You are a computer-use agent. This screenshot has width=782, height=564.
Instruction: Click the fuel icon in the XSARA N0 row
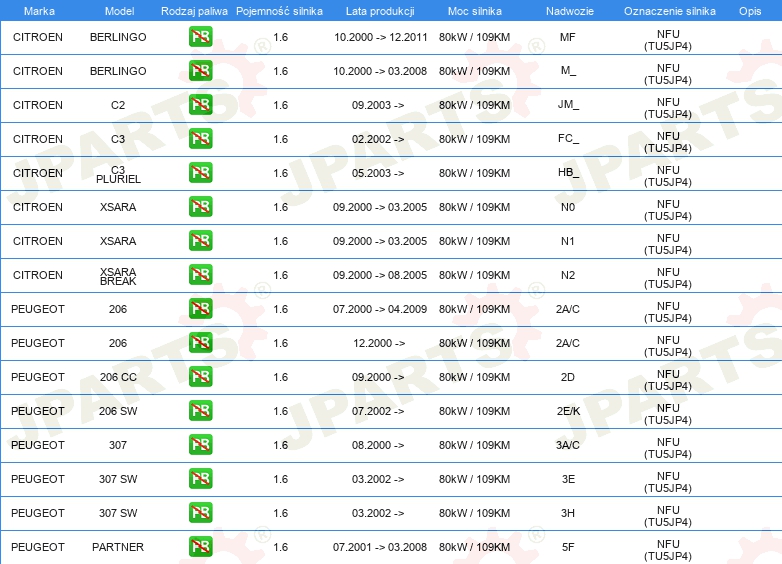pyautogui.click(x=200, y=206)
